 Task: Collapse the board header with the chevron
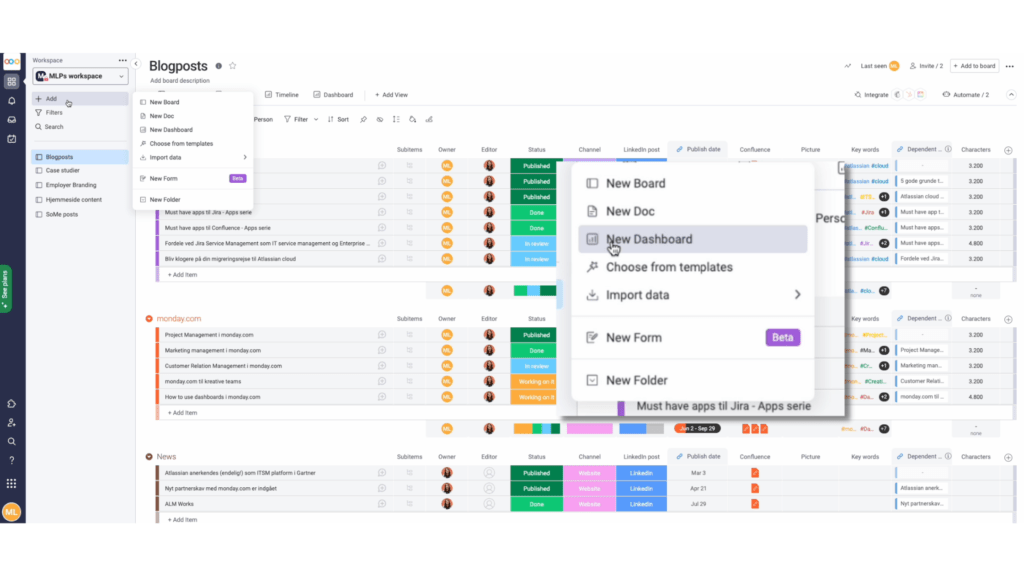[x=1011, y=95]
